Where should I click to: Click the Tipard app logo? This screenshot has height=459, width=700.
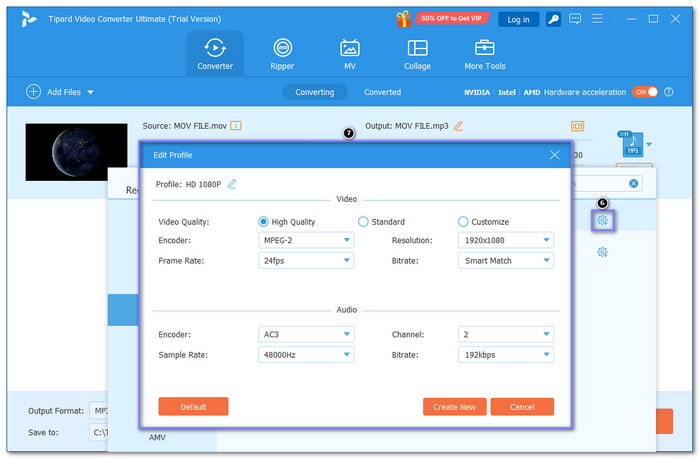click(x=29, y=19)
